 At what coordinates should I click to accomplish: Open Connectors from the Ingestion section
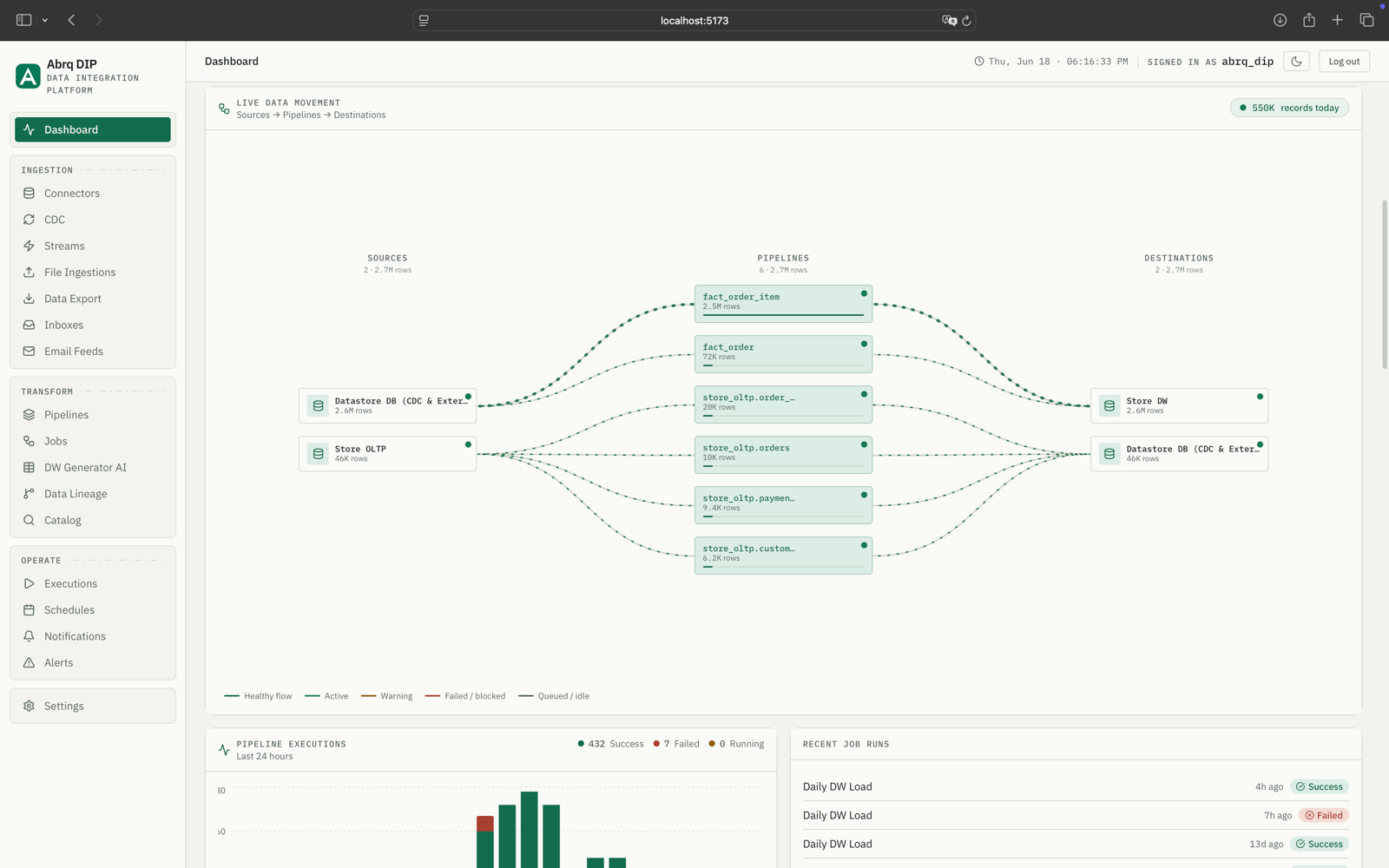point(93,194)
